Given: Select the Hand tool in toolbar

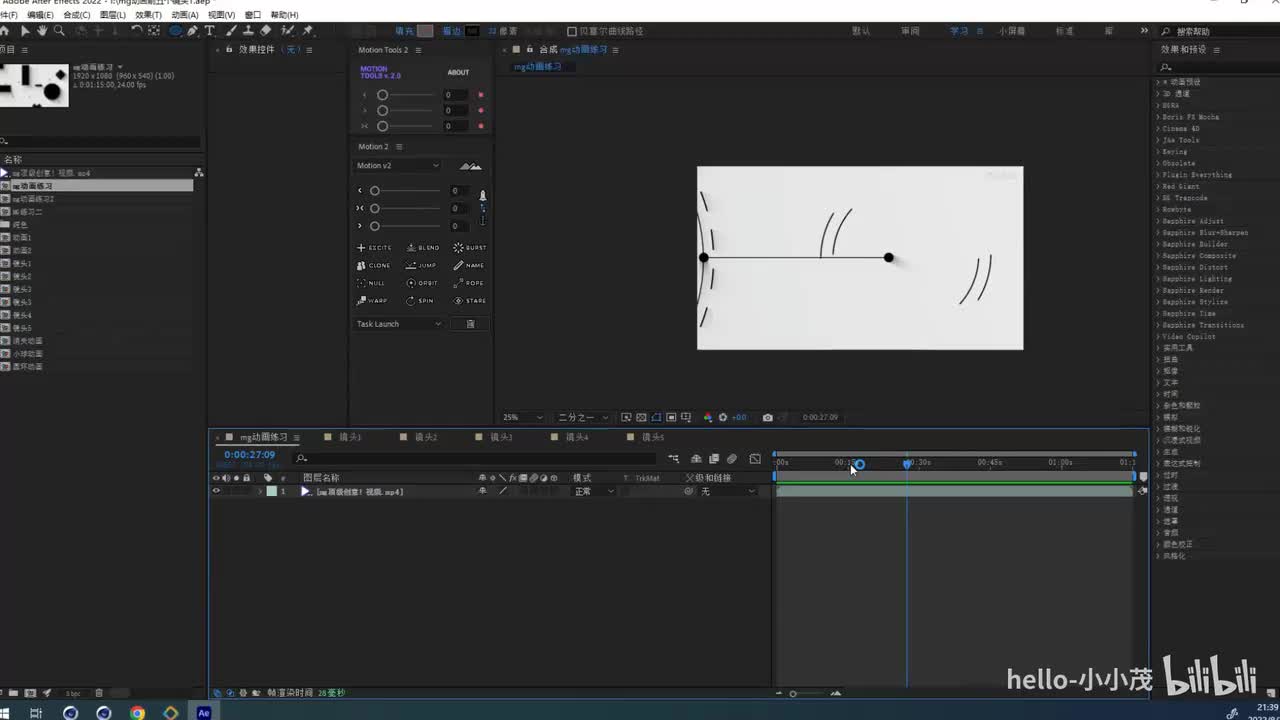Looking at the screenshot, I should [42, 31].
